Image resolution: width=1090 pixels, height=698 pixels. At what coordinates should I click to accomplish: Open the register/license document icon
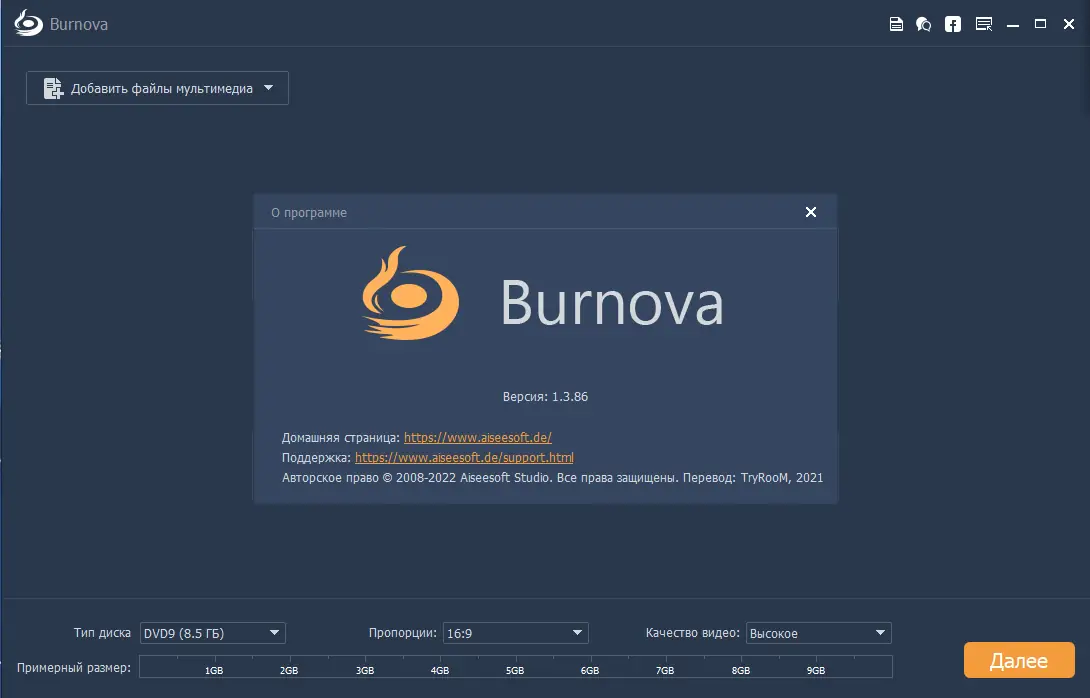(896, 24)
